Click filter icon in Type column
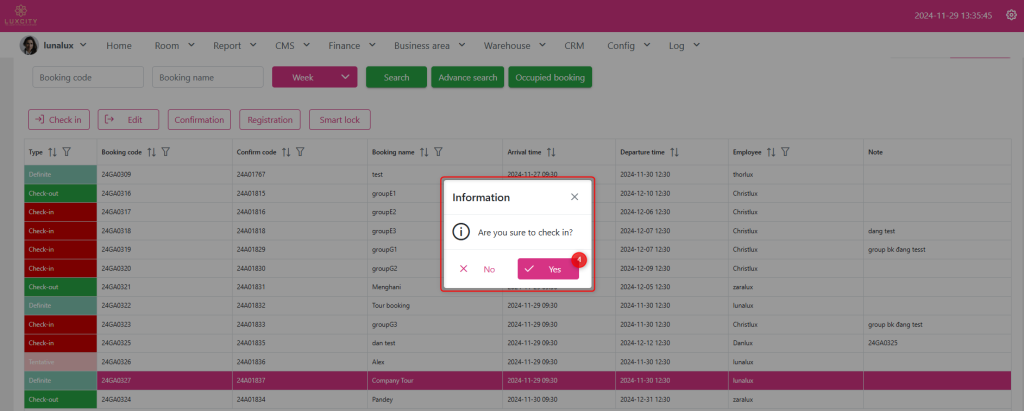This screenshot has width=1024, height=411. tap(67, 152)
